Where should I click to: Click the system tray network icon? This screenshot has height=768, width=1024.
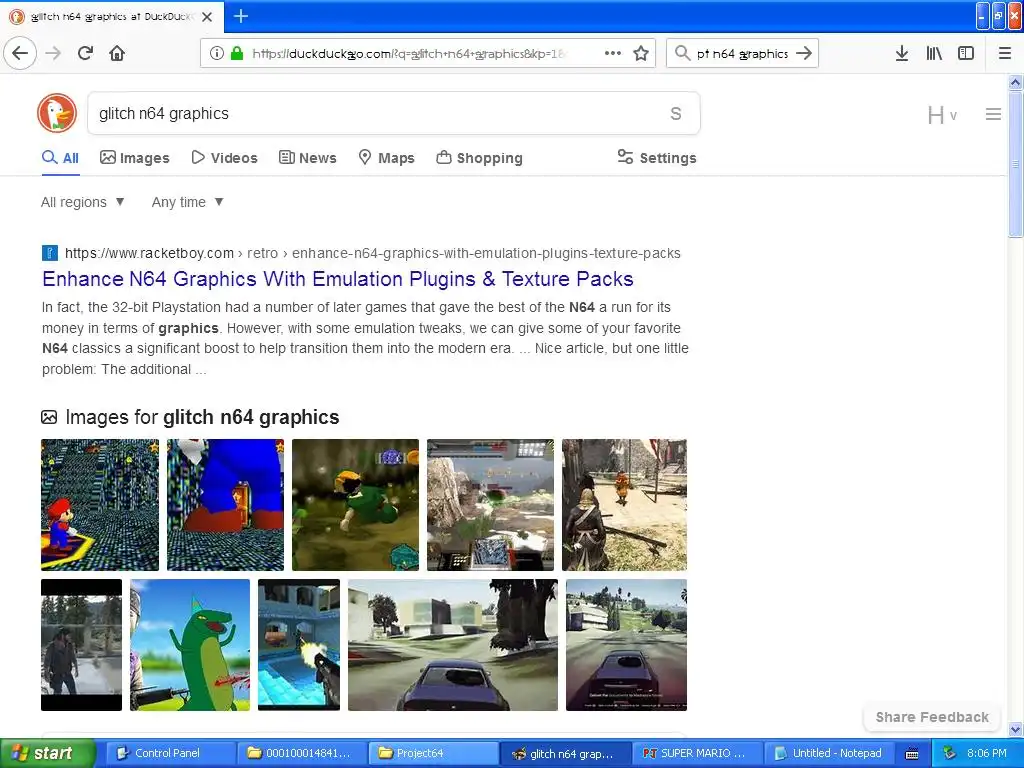pos(950,753)
